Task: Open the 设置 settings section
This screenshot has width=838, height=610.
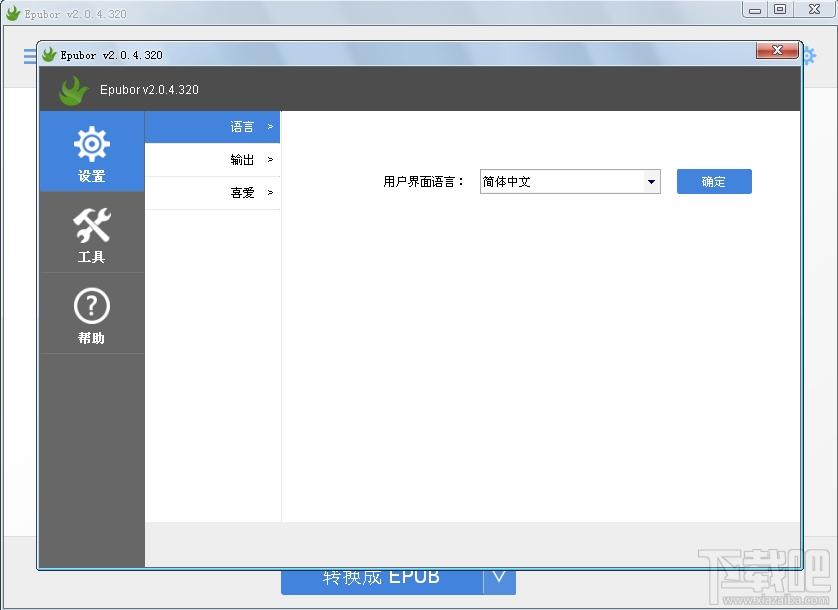Action: (x=92, y=152)
